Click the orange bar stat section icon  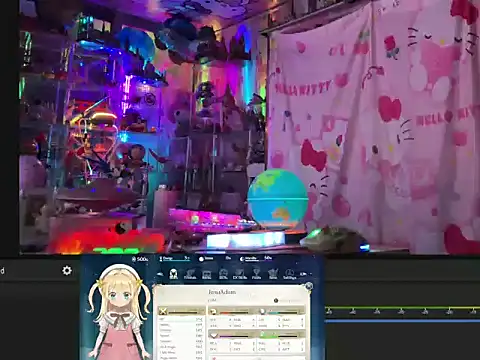click(x=213, y=312)
